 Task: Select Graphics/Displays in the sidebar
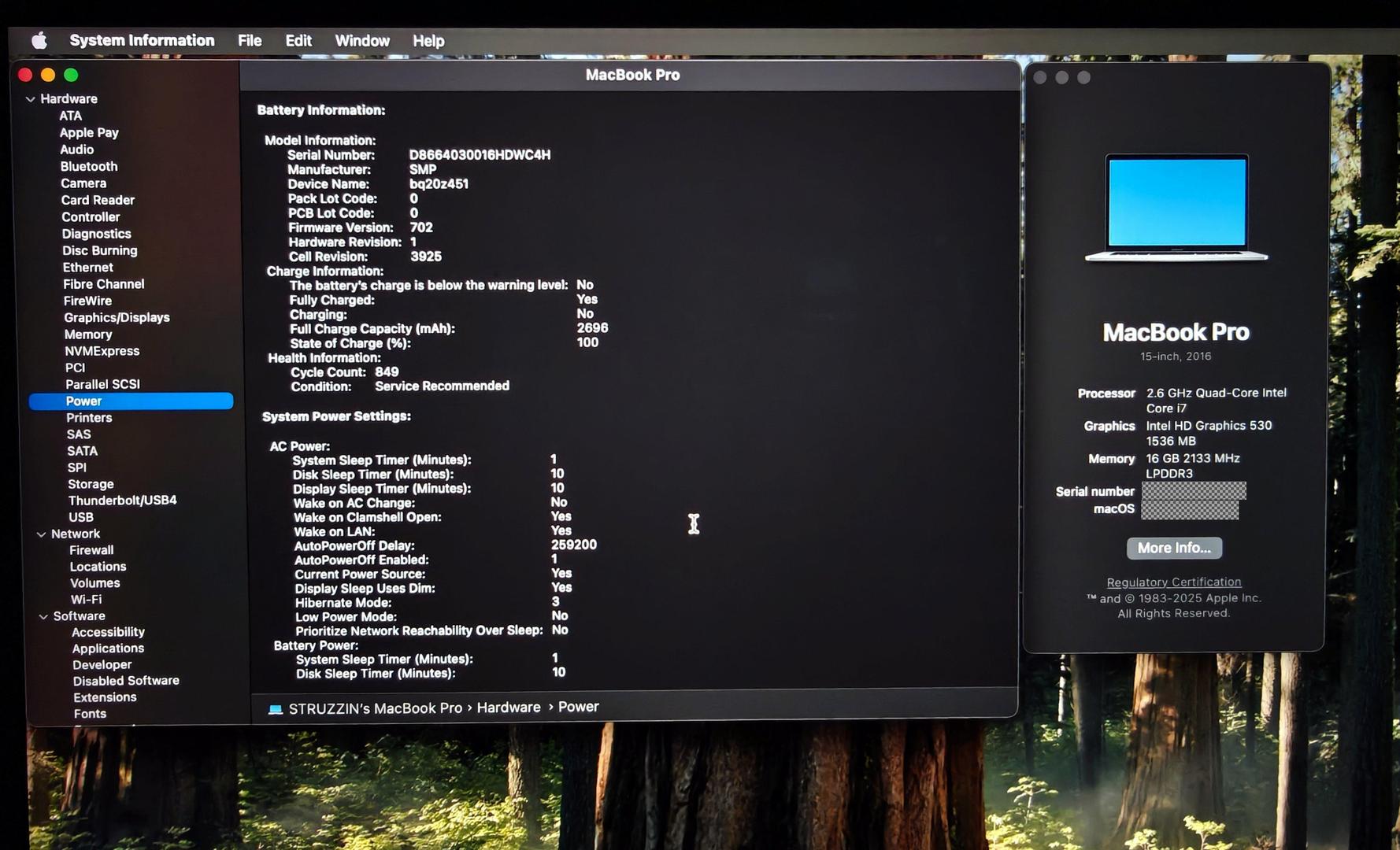pos(117,318)
